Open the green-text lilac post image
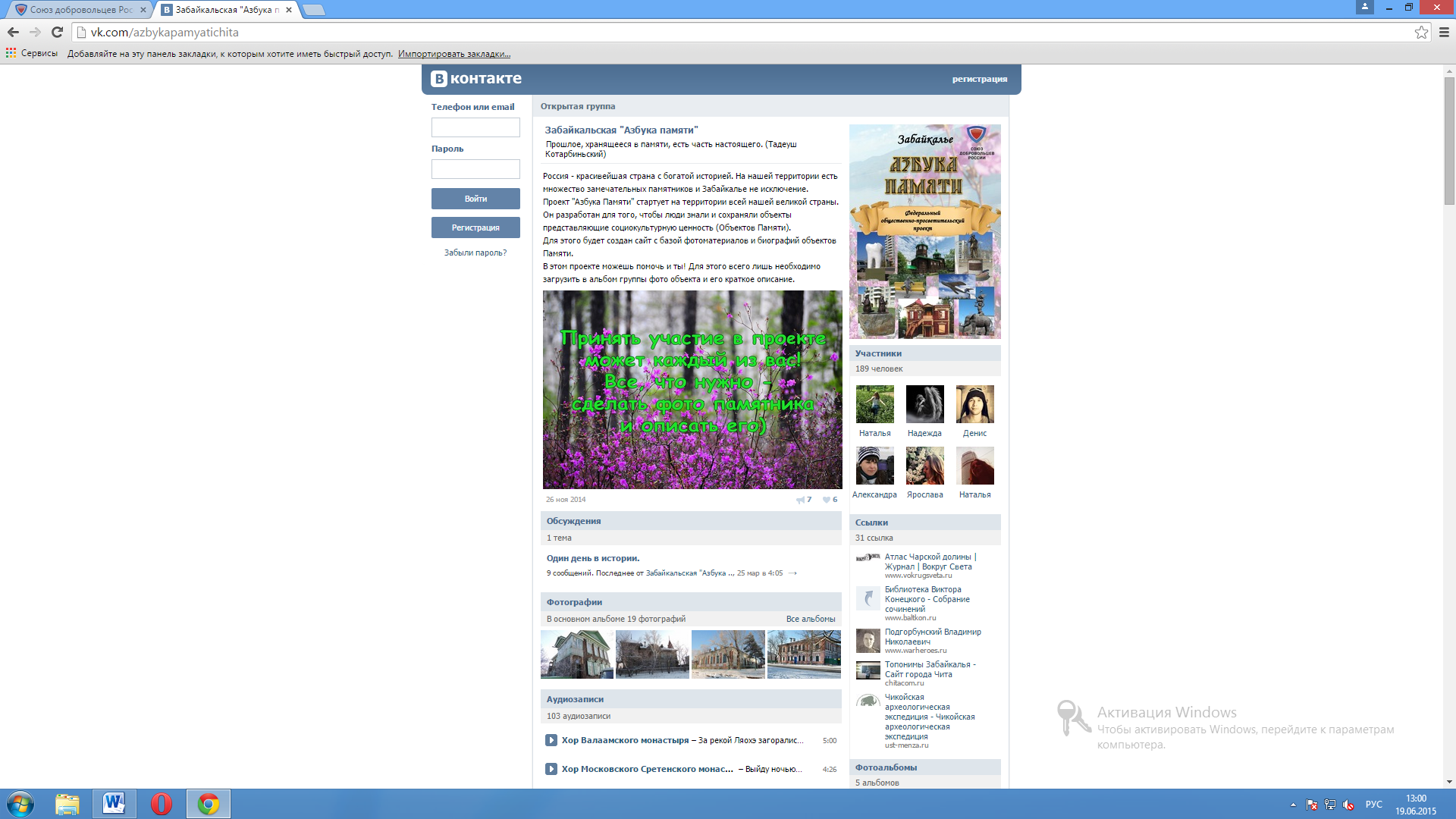 [692, 390]
